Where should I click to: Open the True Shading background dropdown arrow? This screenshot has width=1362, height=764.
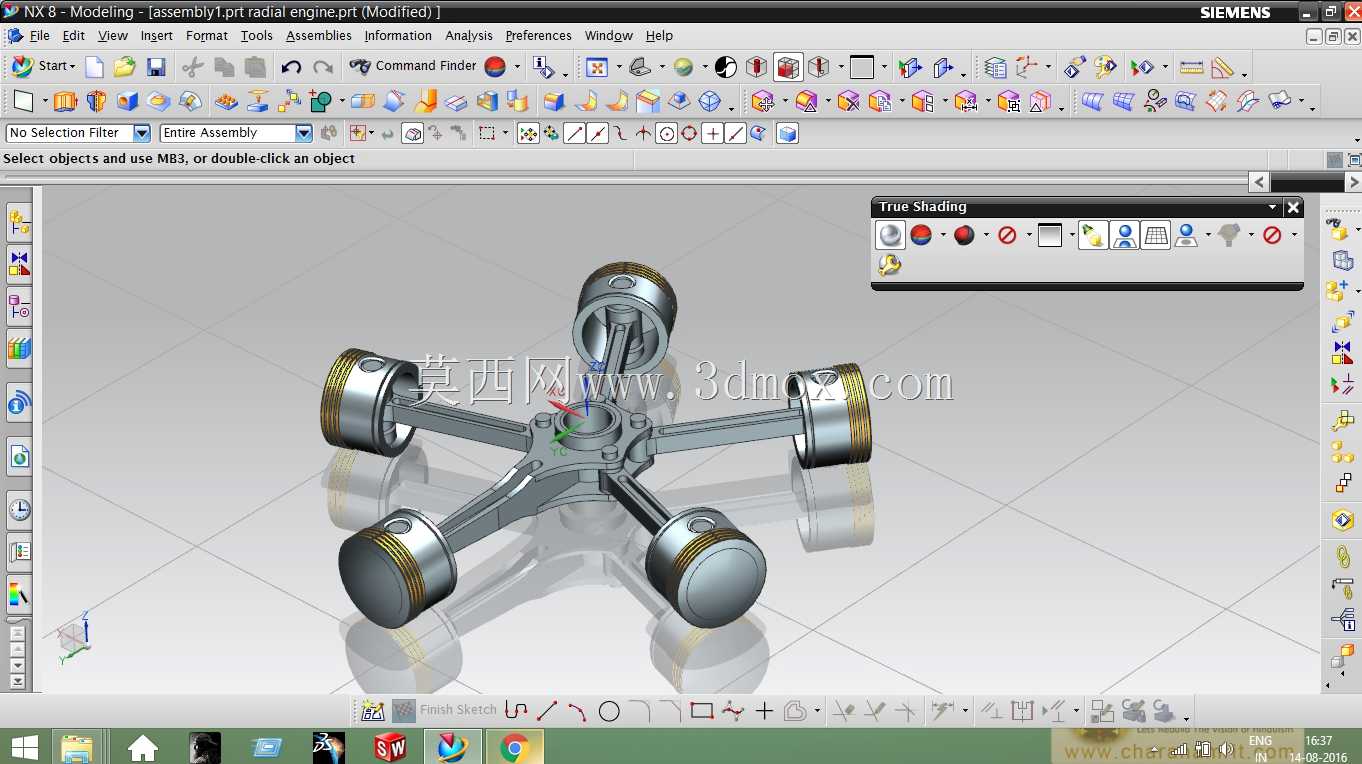pyautogui.click(x=1072, y=235)
